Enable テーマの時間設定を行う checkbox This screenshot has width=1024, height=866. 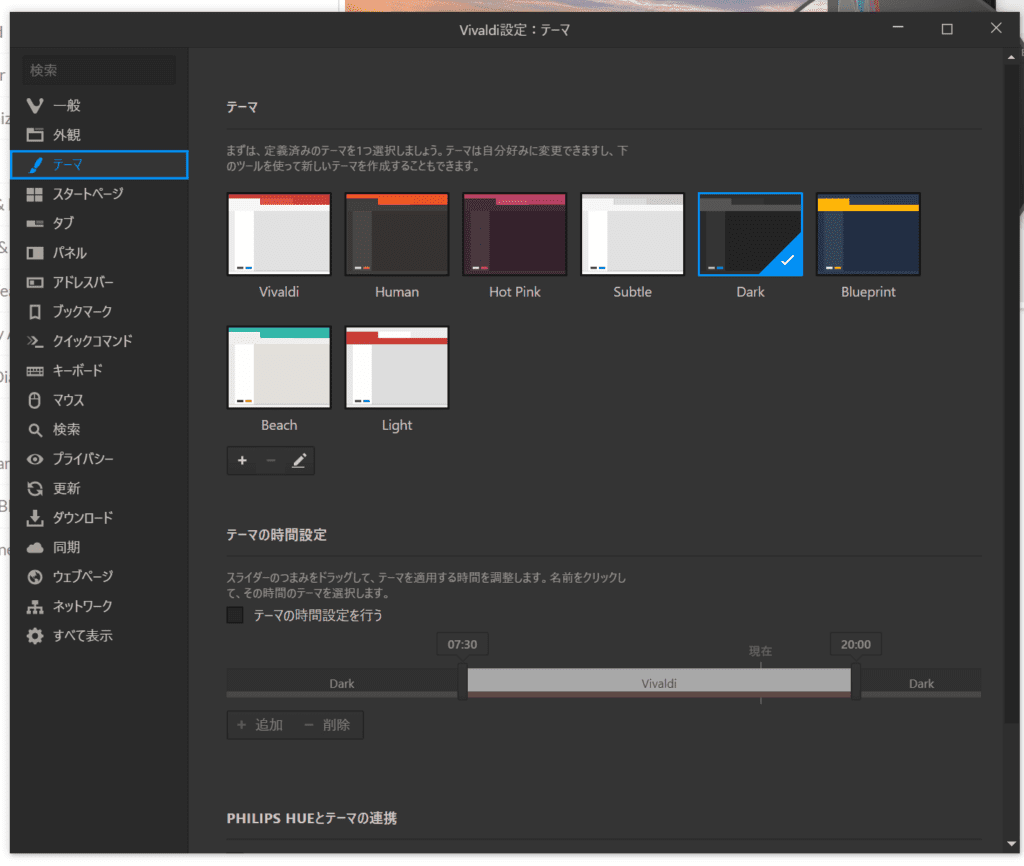coord(235,615)
